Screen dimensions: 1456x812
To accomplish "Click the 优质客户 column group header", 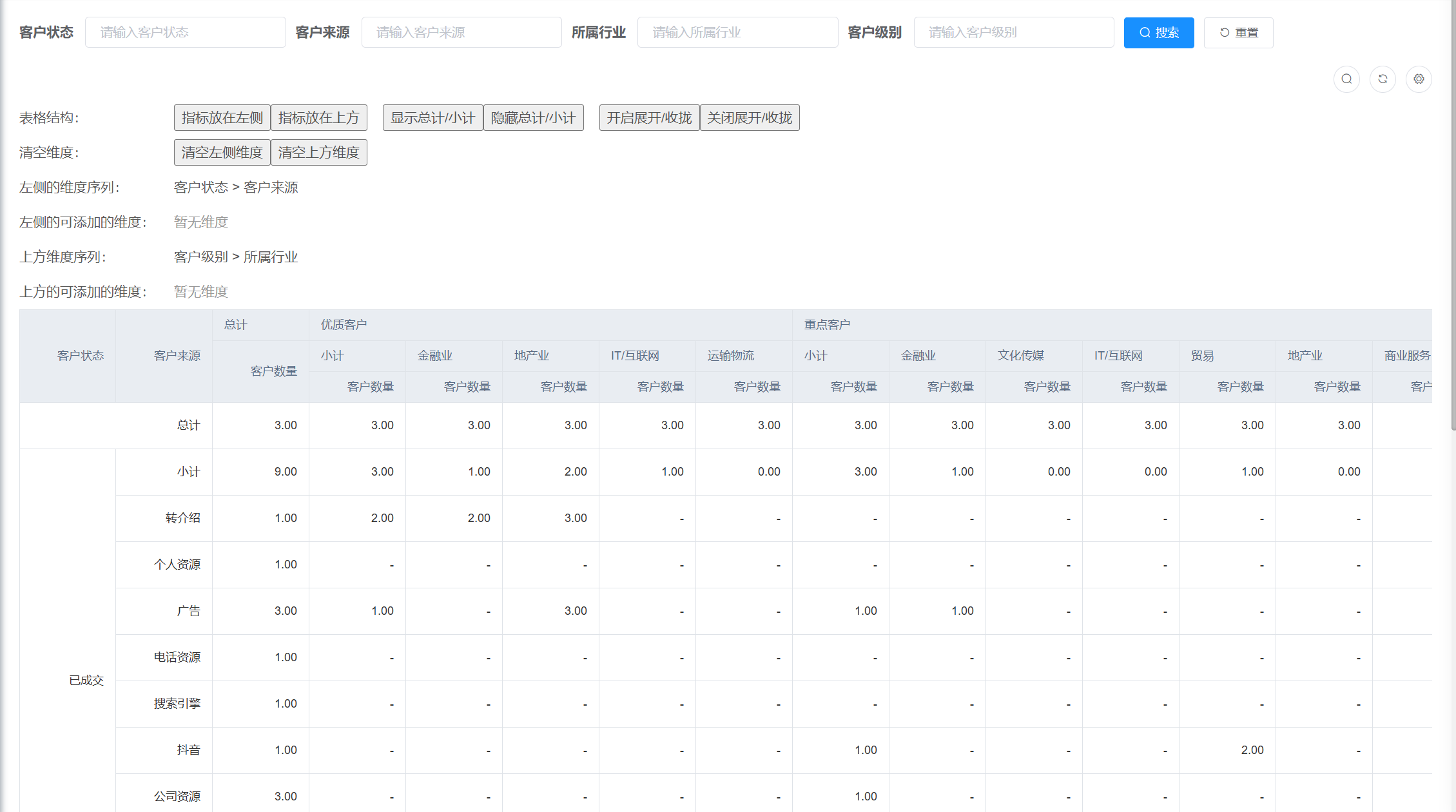I will 344,325.
